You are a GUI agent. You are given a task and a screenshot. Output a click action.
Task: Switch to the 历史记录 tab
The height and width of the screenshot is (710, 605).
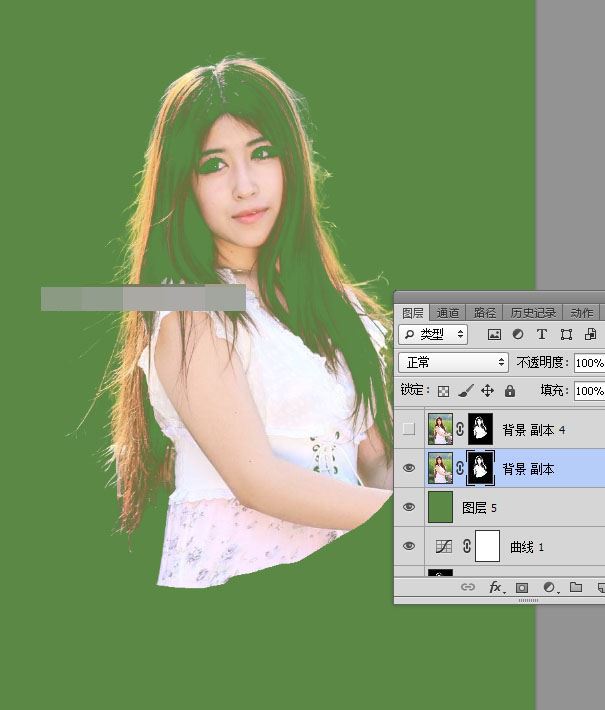[531, 312]
